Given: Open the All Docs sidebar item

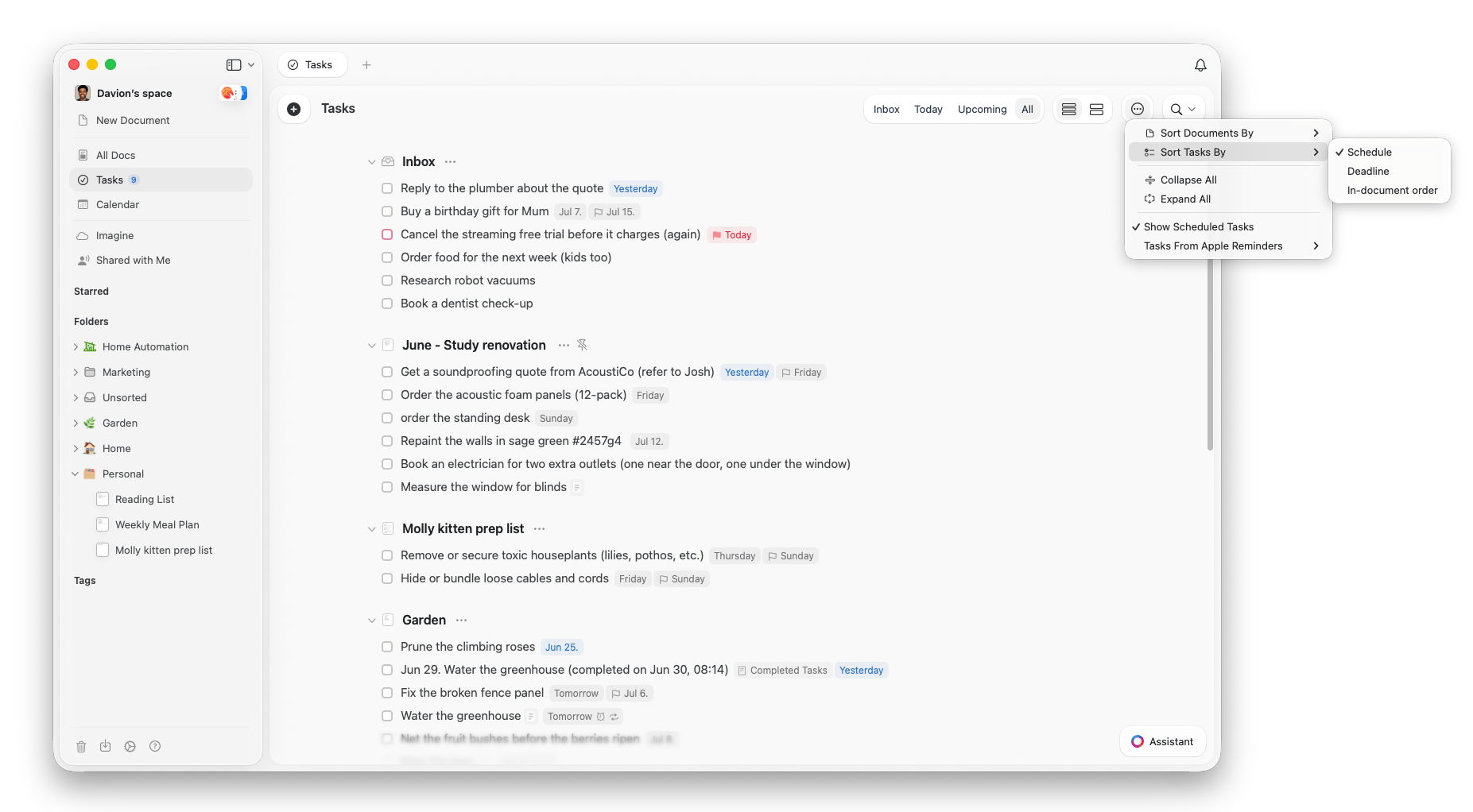Looking at the screenshot, I should click(x=161, y=155).
